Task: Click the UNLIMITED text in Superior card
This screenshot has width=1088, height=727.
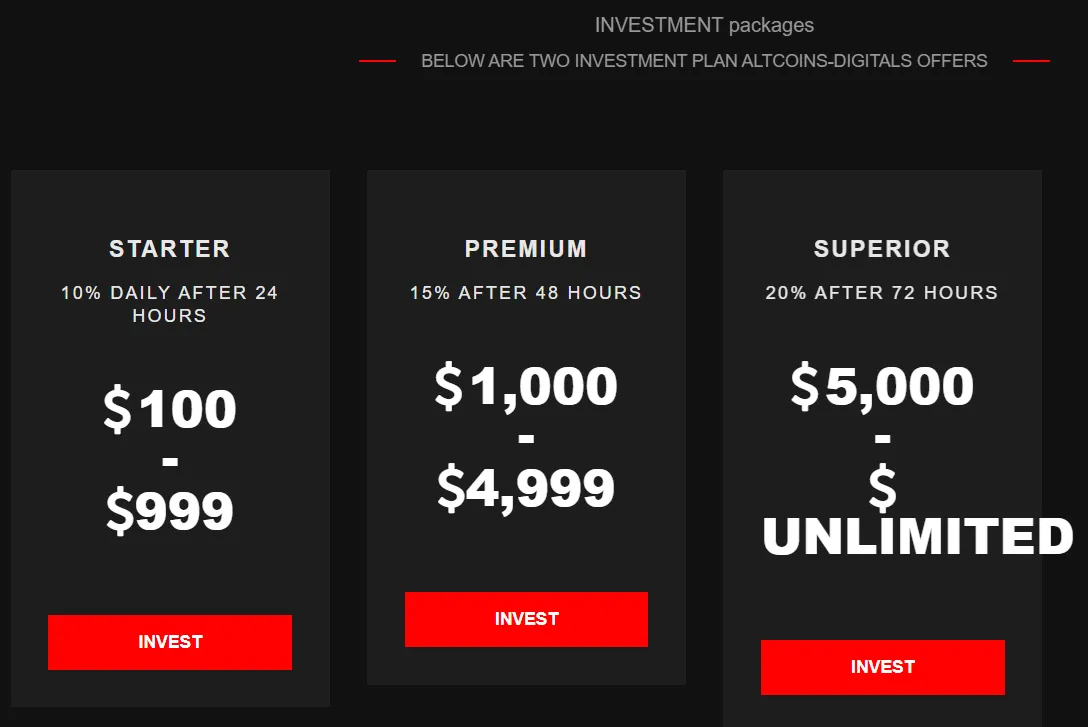Action: 918,537
